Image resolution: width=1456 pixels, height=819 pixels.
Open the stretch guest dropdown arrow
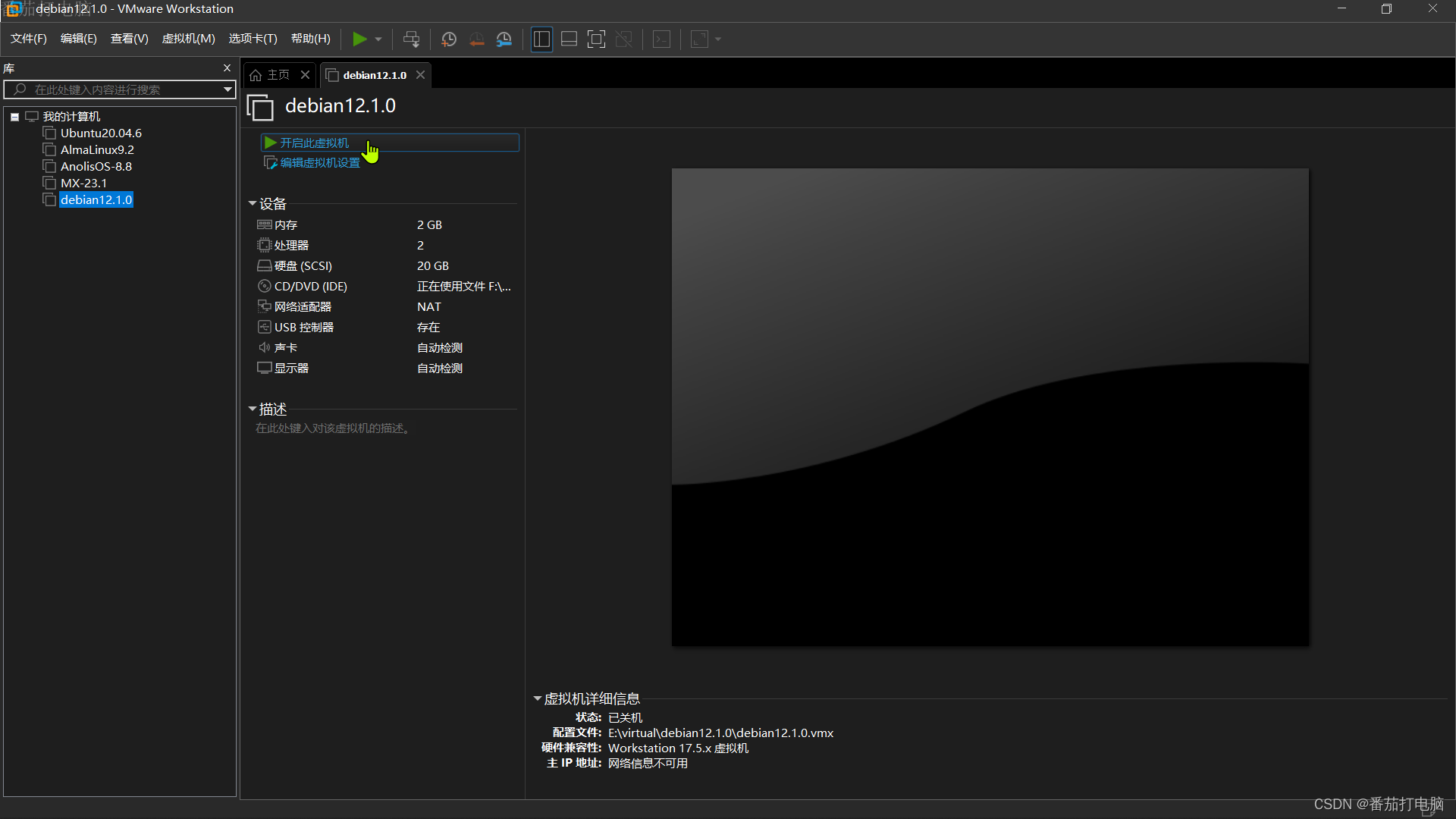click(x=718, y=39)
